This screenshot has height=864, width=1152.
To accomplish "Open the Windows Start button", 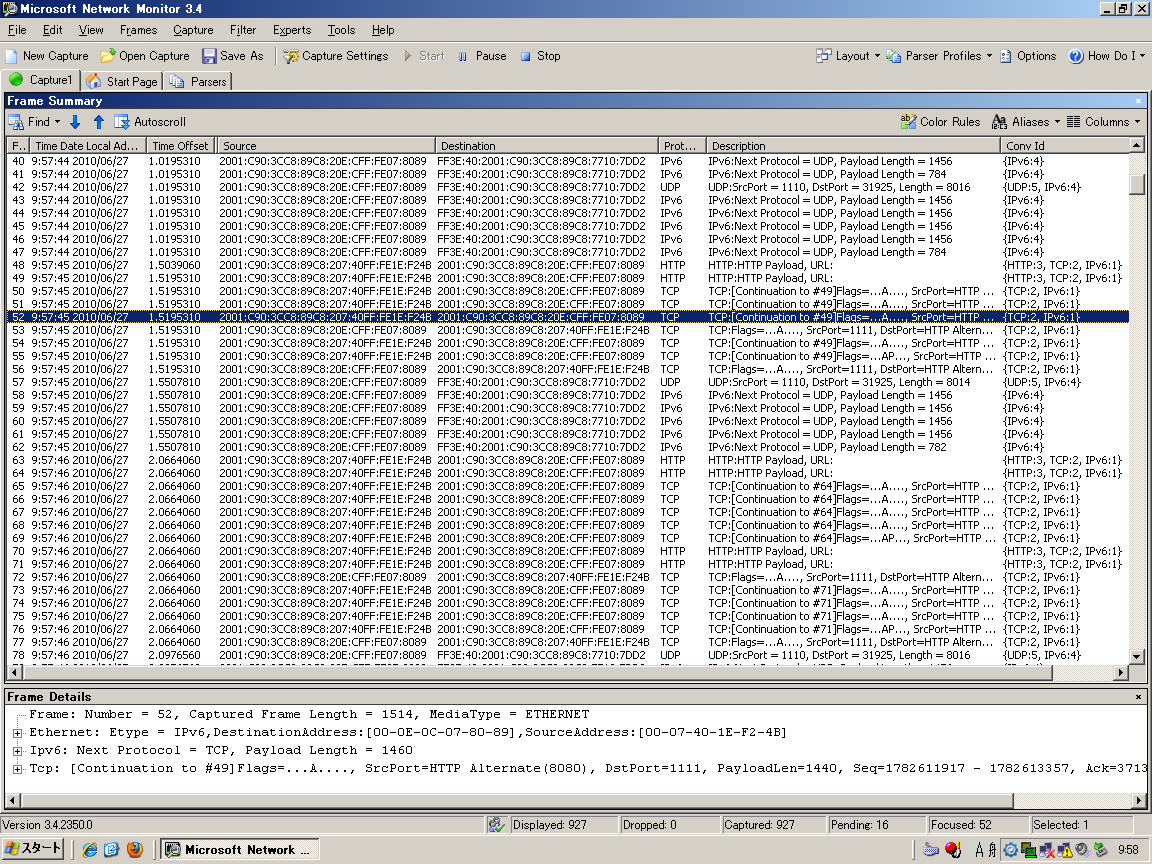I will 34,849.
